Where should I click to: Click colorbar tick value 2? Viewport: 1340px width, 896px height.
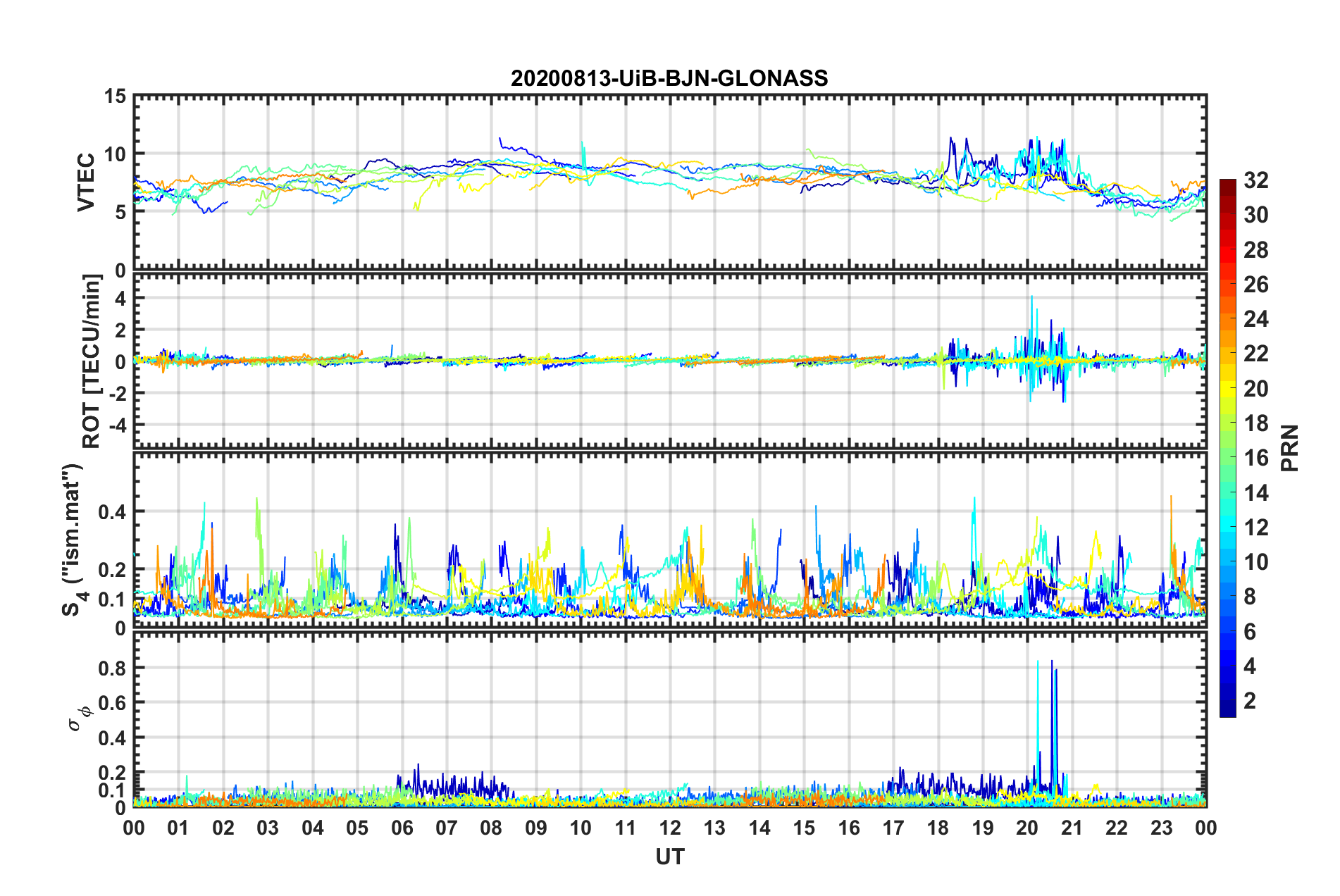(1250, 701)
